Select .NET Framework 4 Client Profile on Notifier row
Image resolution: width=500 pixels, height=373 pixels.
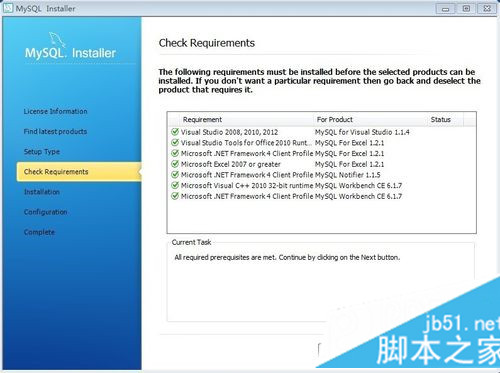[x=247, y=175]
